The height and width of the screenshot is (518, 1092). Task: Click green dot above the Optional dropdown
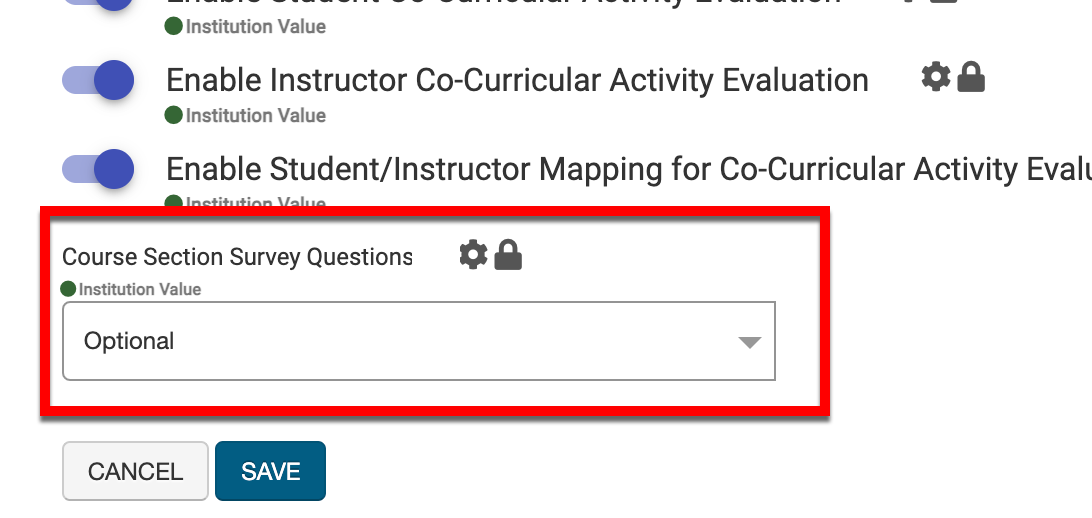pyautogui.click(x=68, y=289)
